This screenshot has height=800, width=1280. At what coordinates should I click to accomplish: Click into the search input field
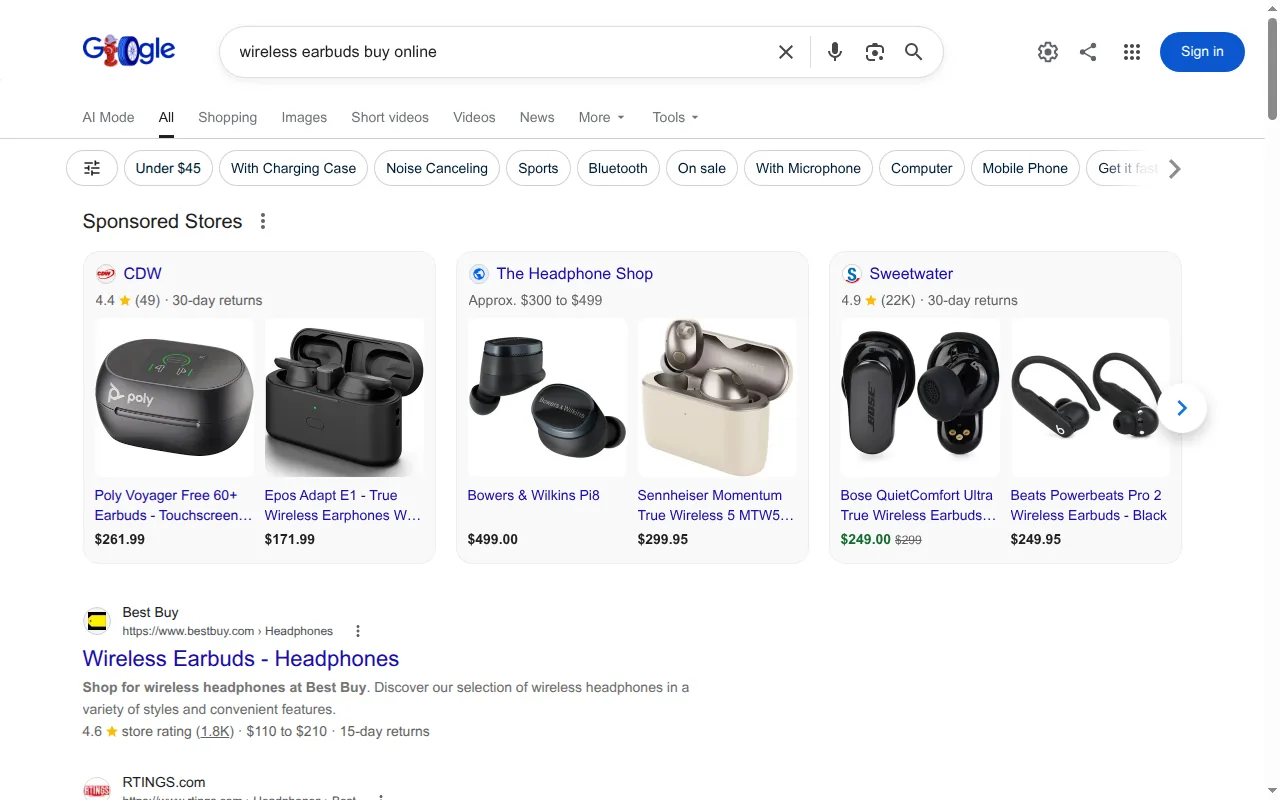coord(500,52)
